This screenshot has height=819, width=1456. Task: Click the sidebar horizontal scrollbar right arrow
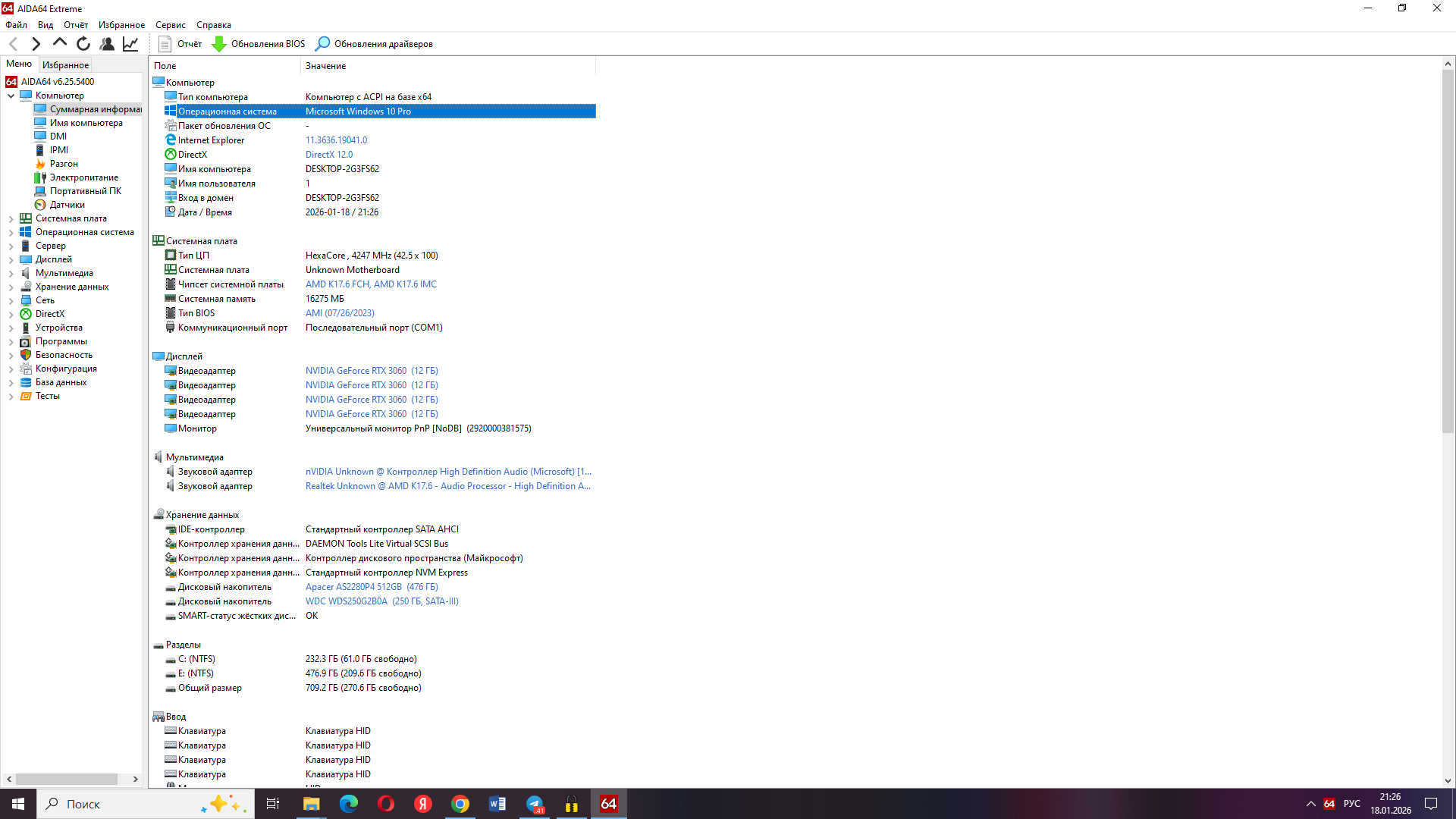[136, 779]
